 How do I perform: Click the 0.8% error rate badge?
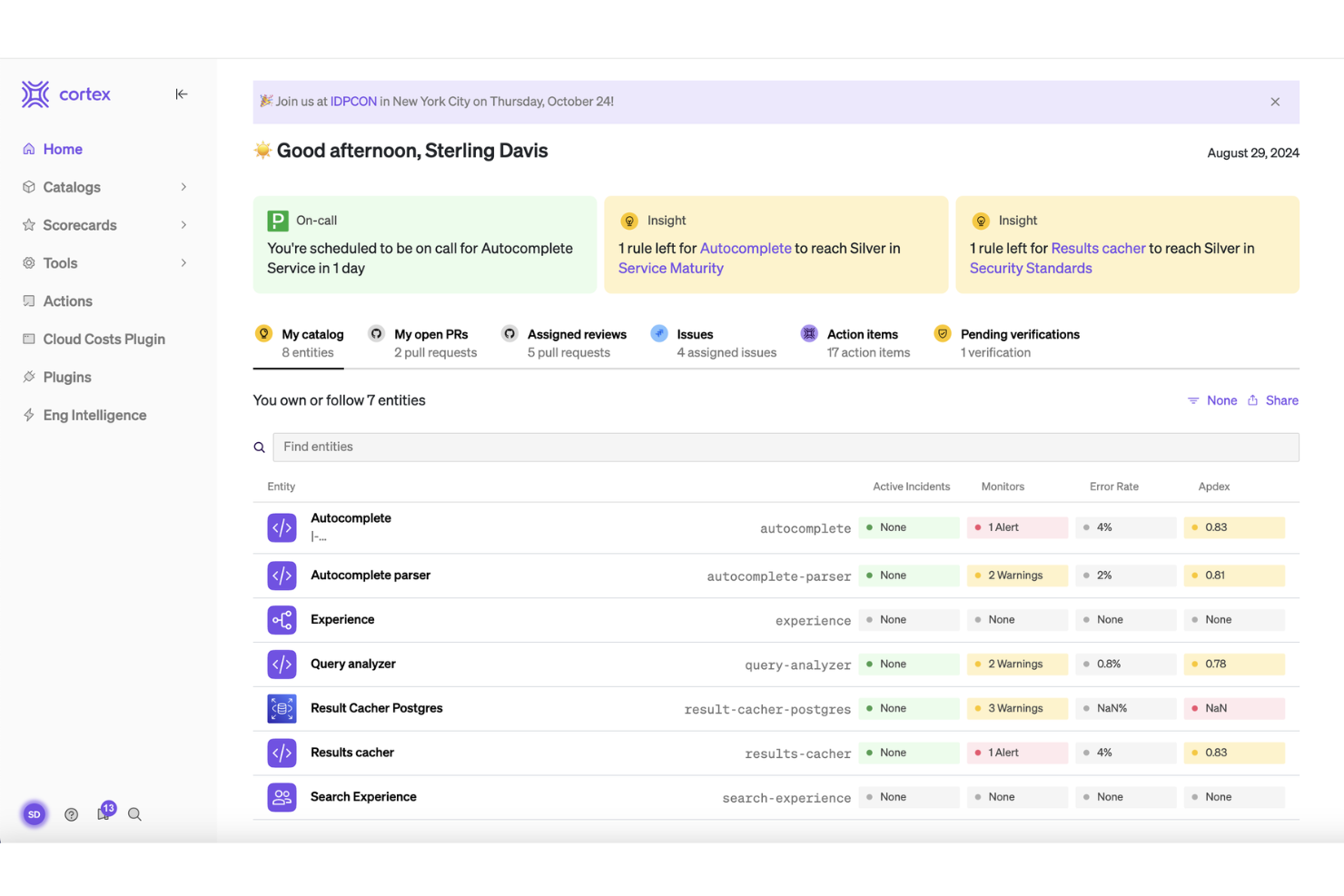[1126, 665]
